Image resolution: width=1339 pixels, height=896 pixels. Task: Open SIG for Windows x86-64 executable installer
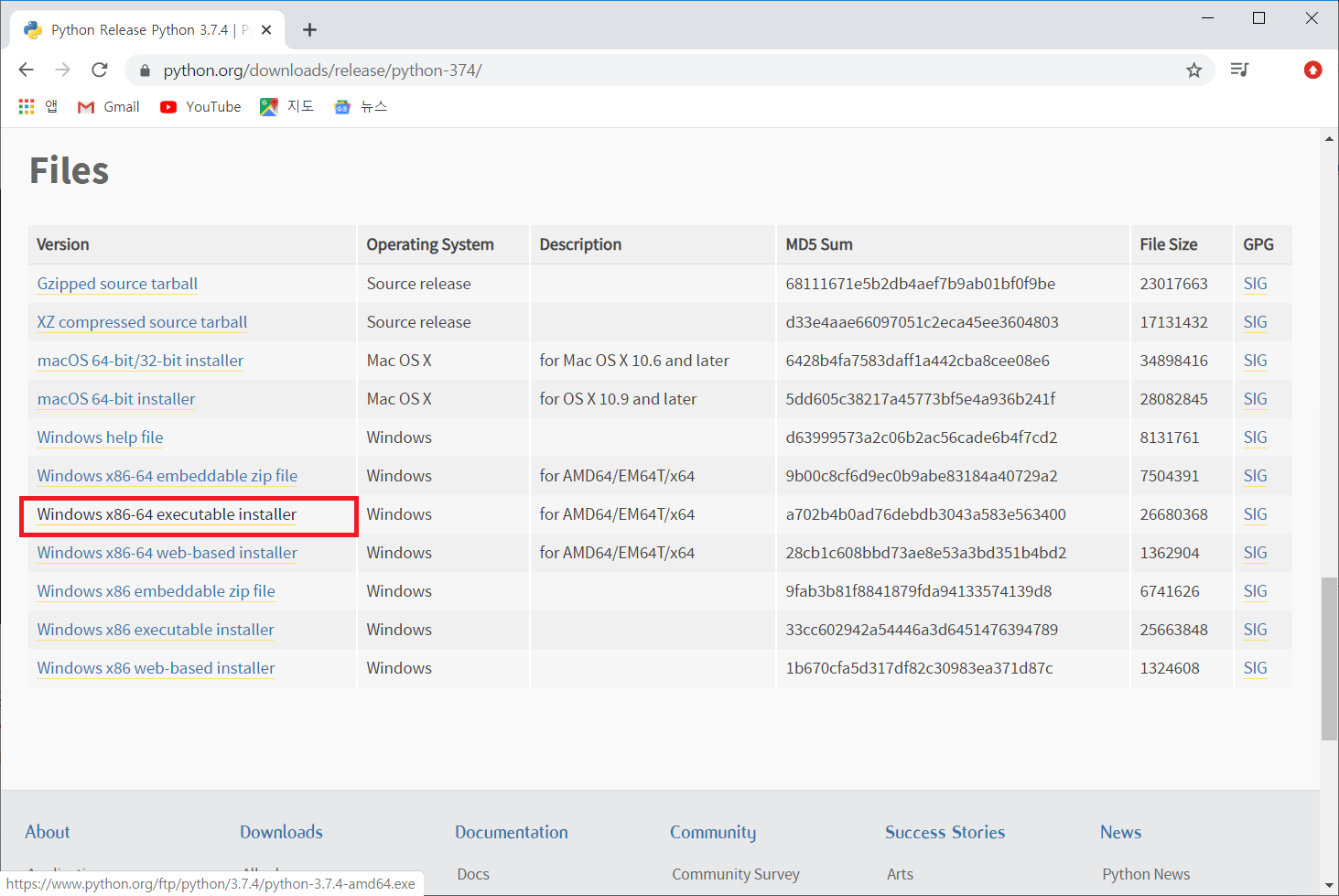tap(1256, 514)
